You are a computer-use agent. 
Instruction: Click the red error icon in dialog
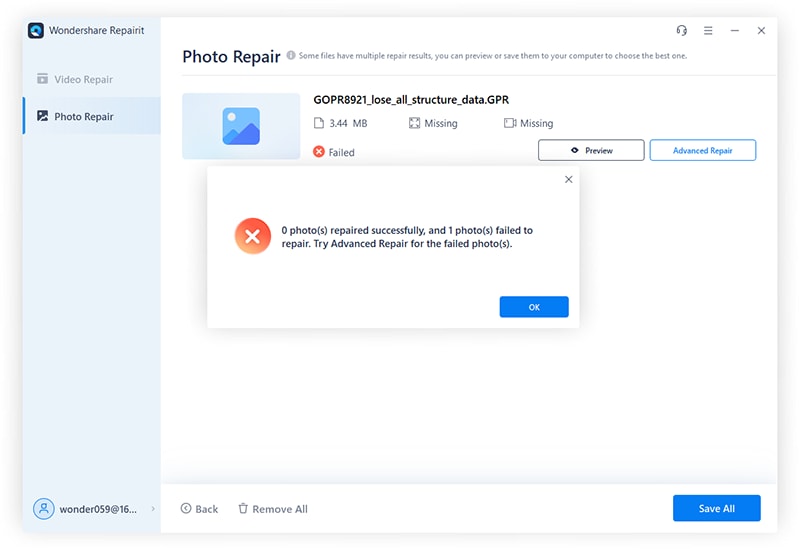coord(252,236)
